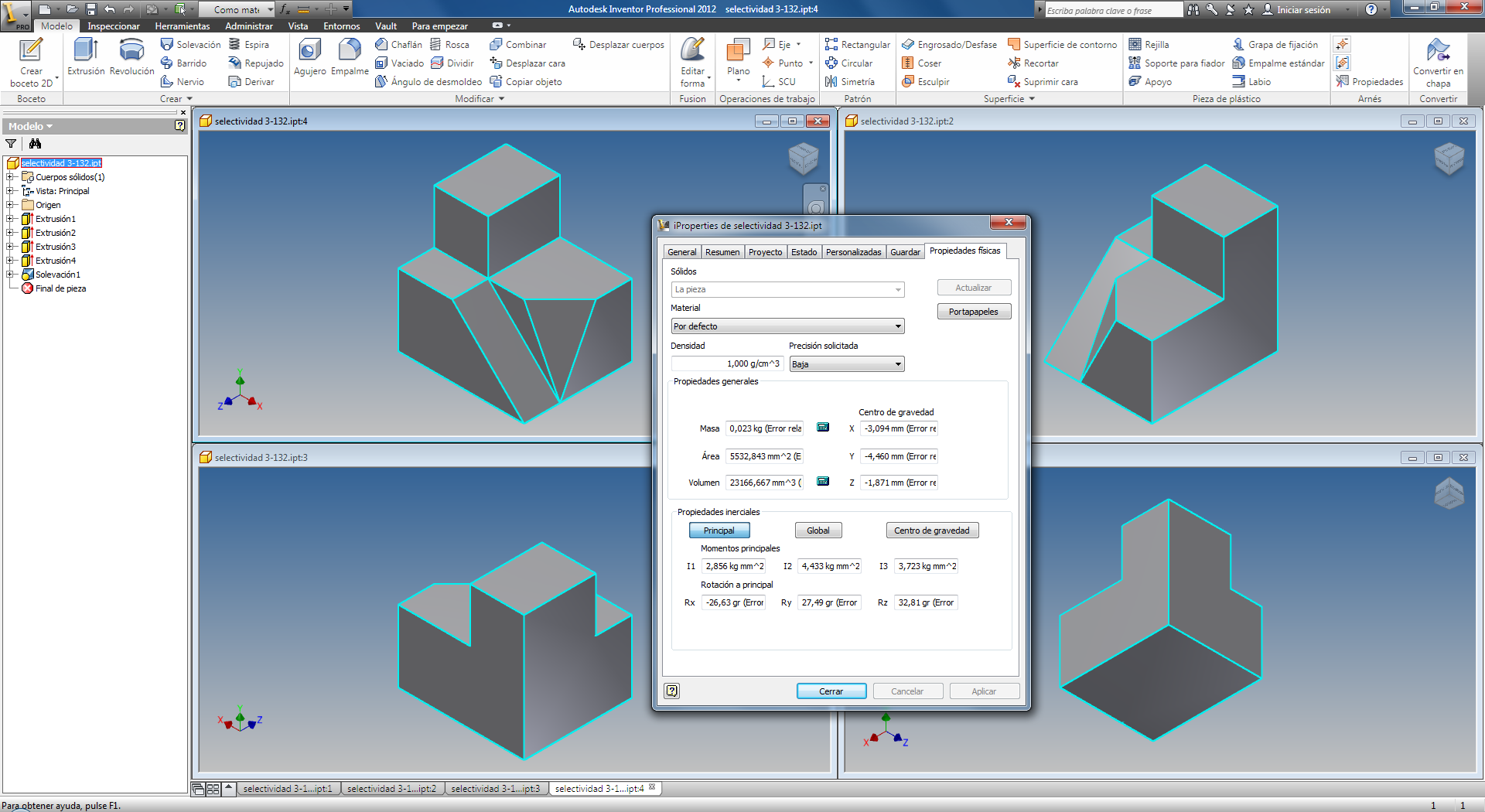
Task: Switch to the General tab in iProperties
Action: click(x=682, y=252)
